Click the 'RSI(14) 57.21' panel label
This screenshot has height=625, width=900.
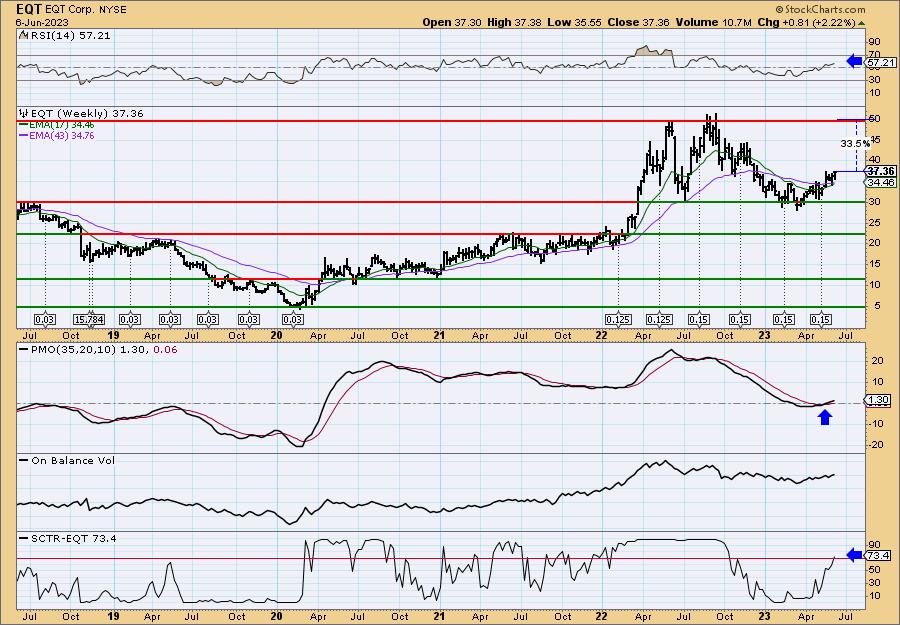coord(69,35)
